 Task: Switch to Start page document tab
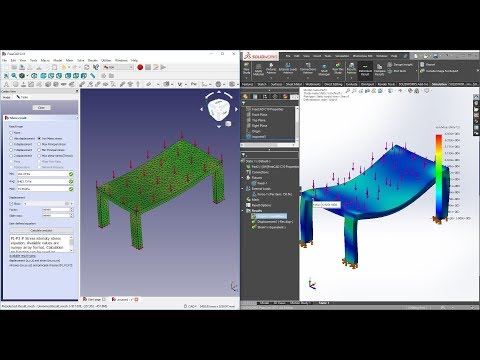(94, 299)
